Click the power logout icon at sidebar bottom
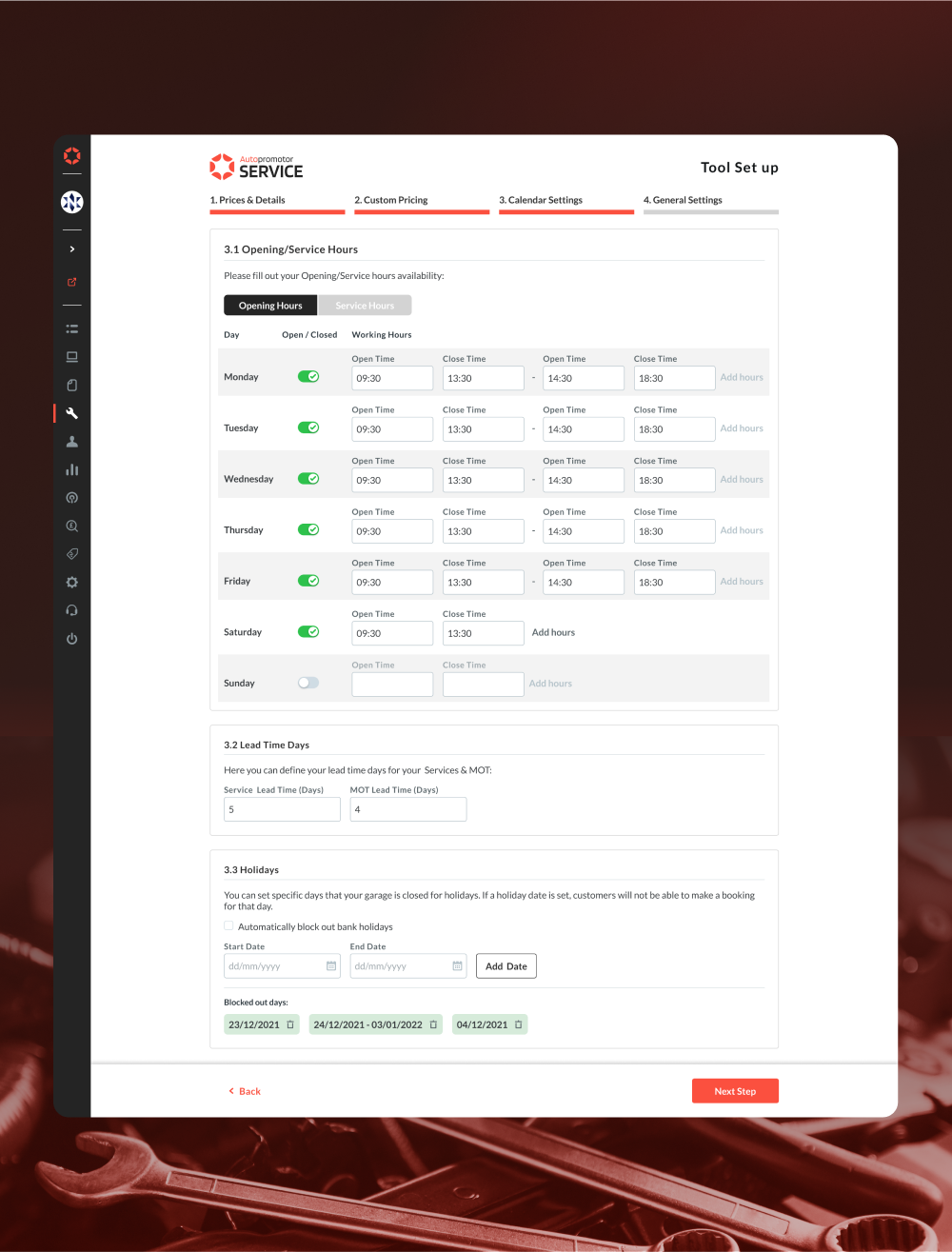 (x=71, y=639)
